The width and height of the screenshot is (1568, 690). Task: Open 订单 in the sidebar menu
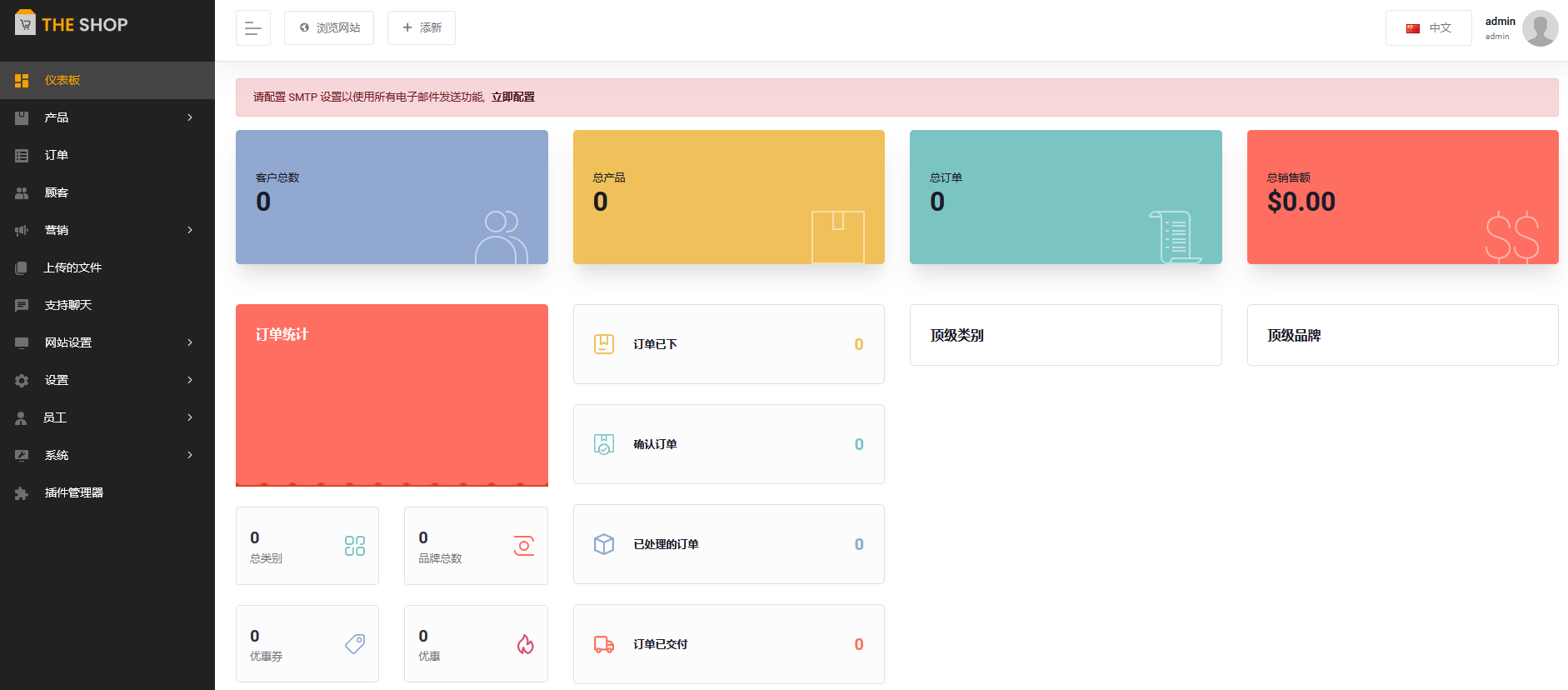coord(57,155)
